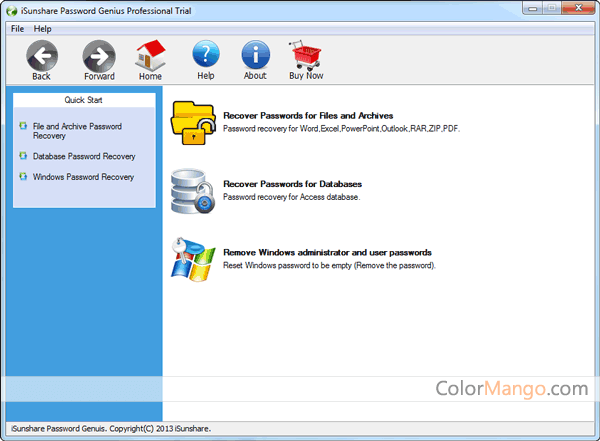The height and width of the screenshot is (441, 600).
Task: Click the iSunshare app icon in title bar
Action: [x=12, y=11]
